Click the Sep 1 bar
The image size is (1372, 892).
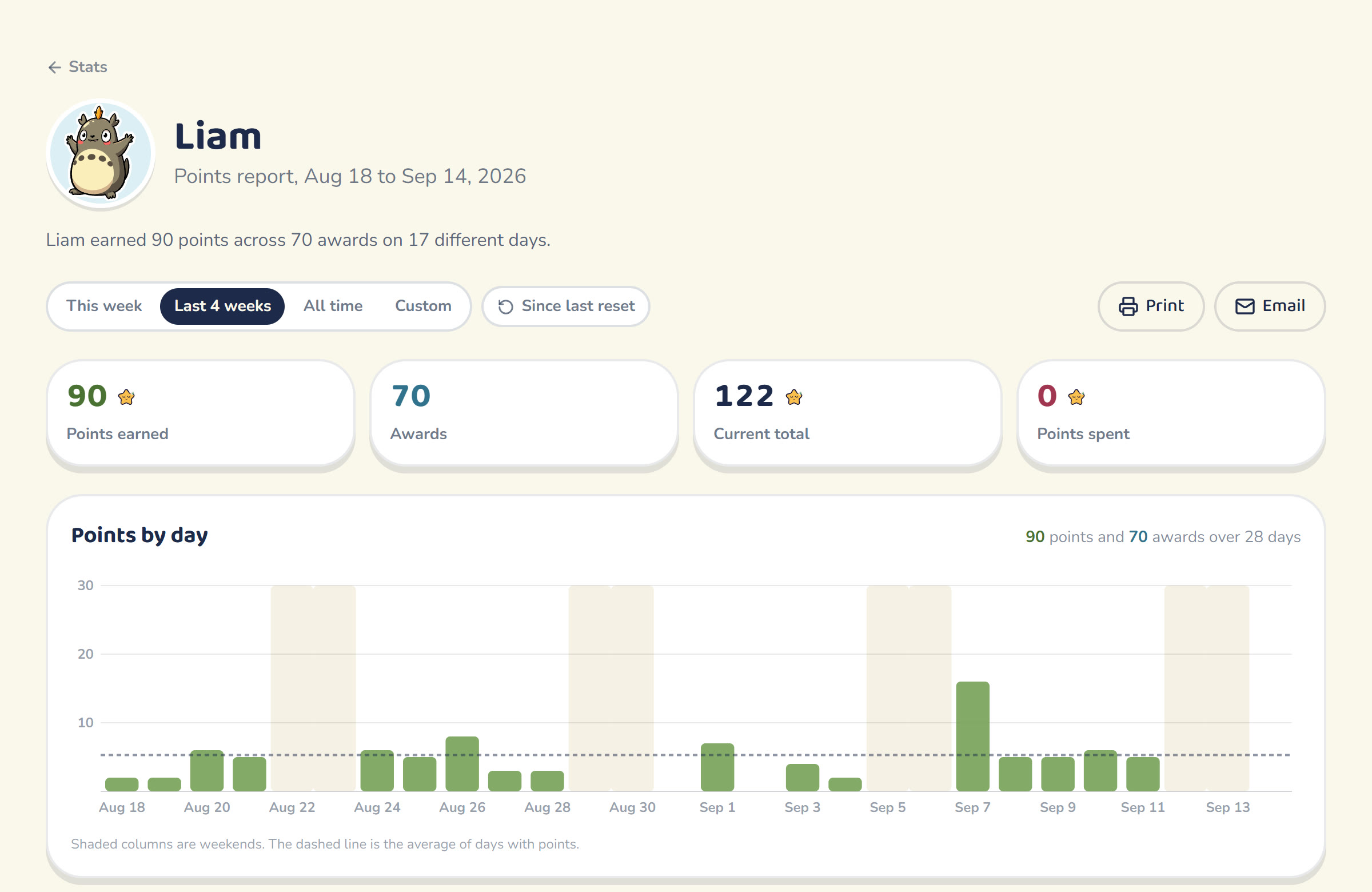pos(717,767)
